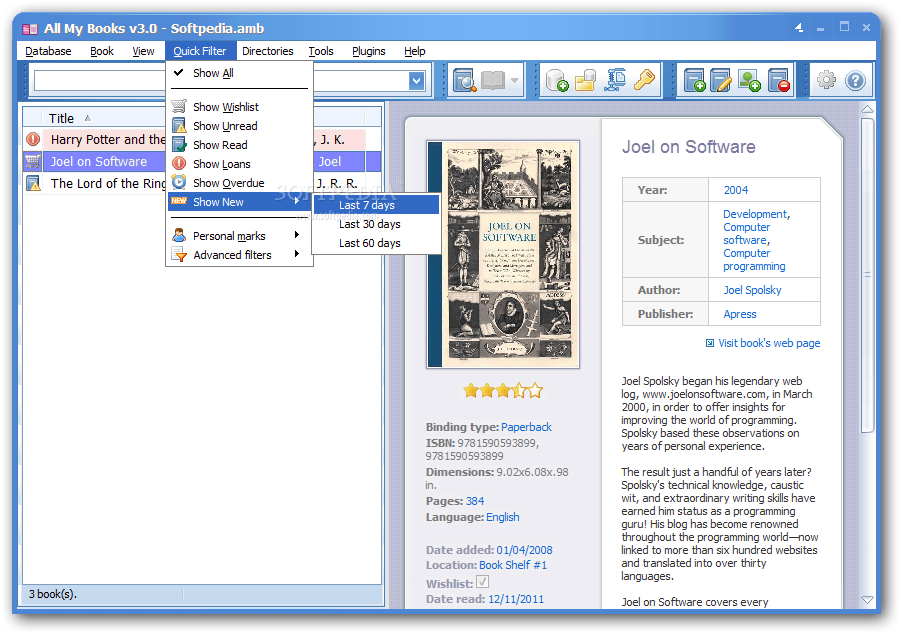Image resolution: width=901 pixels, height=634 pixels.
Task: Click the English language link
Action: [503, 517]
